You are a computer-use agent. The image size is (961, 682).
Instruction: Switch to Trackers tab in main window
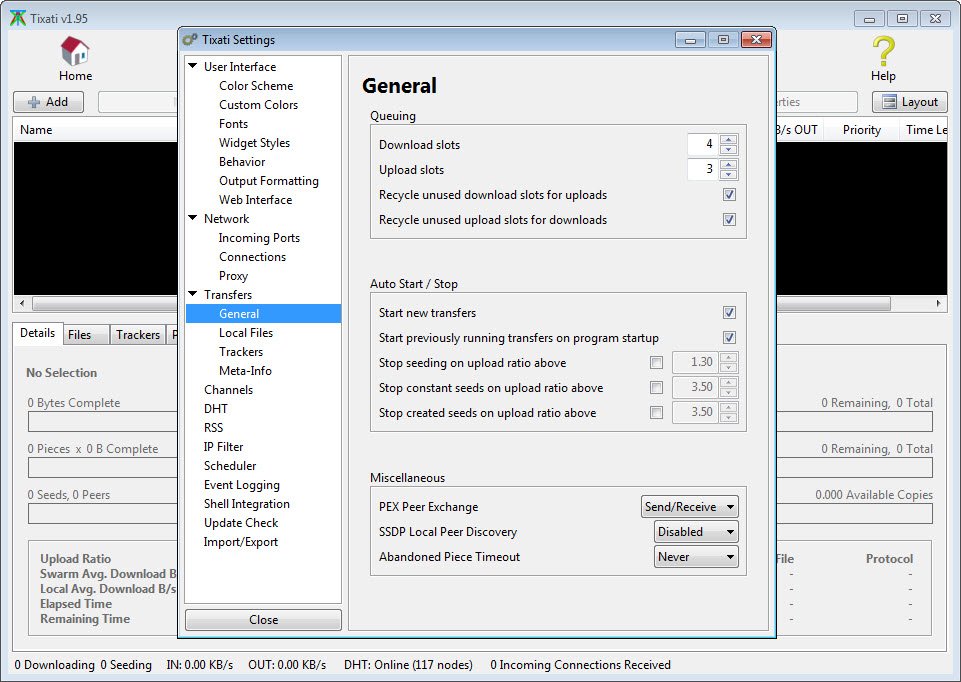[x=138, y=335]
